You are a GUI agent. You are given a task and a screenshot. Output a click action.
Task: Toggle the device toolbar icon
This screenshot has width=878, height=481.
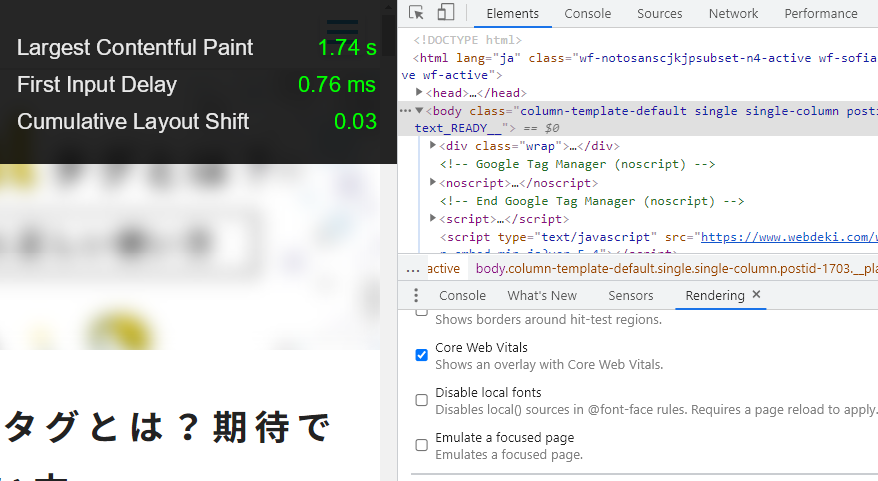446,13
